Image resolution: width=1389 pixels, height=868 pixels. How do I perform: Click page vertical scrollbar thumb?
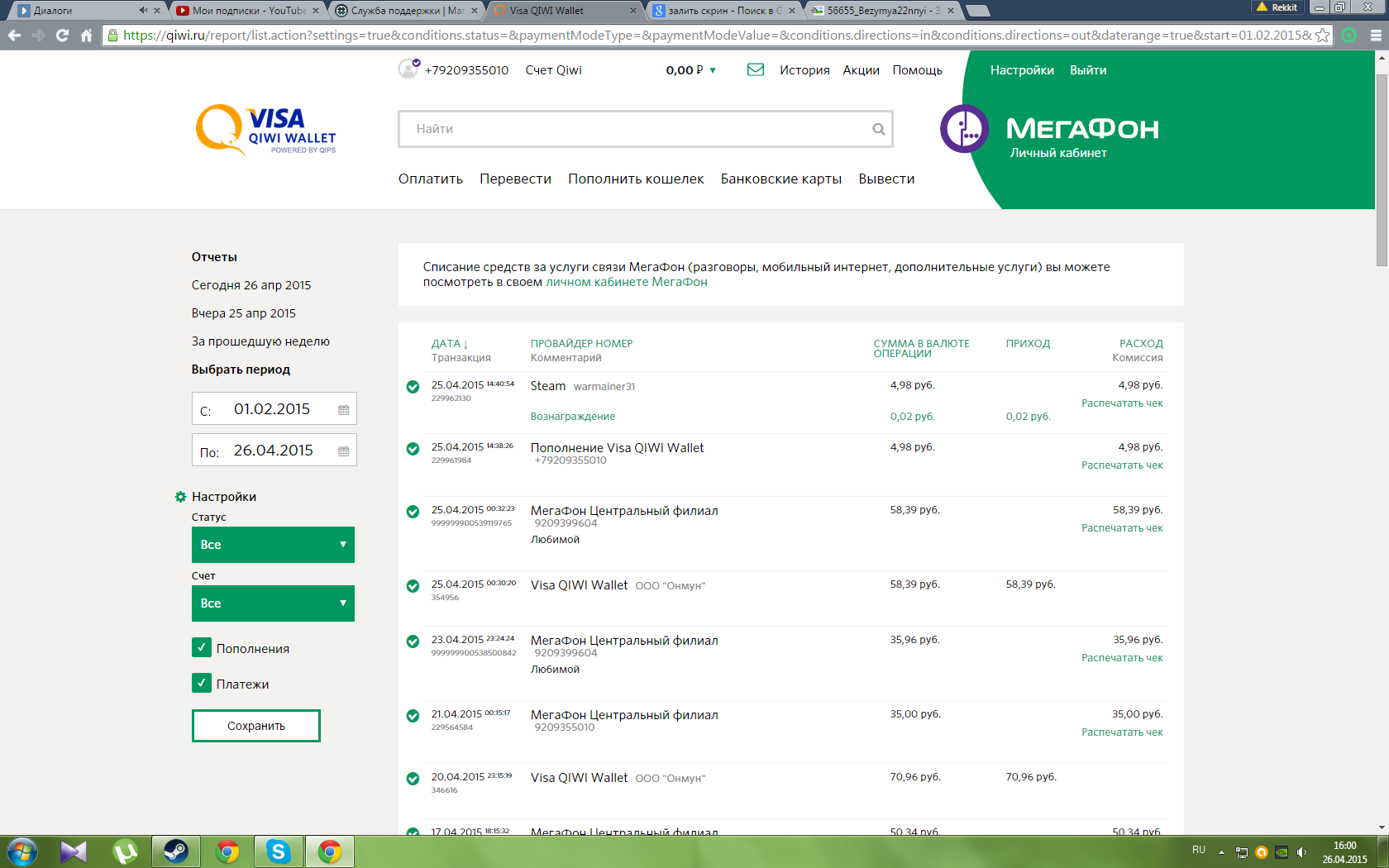click(1382, 169)
